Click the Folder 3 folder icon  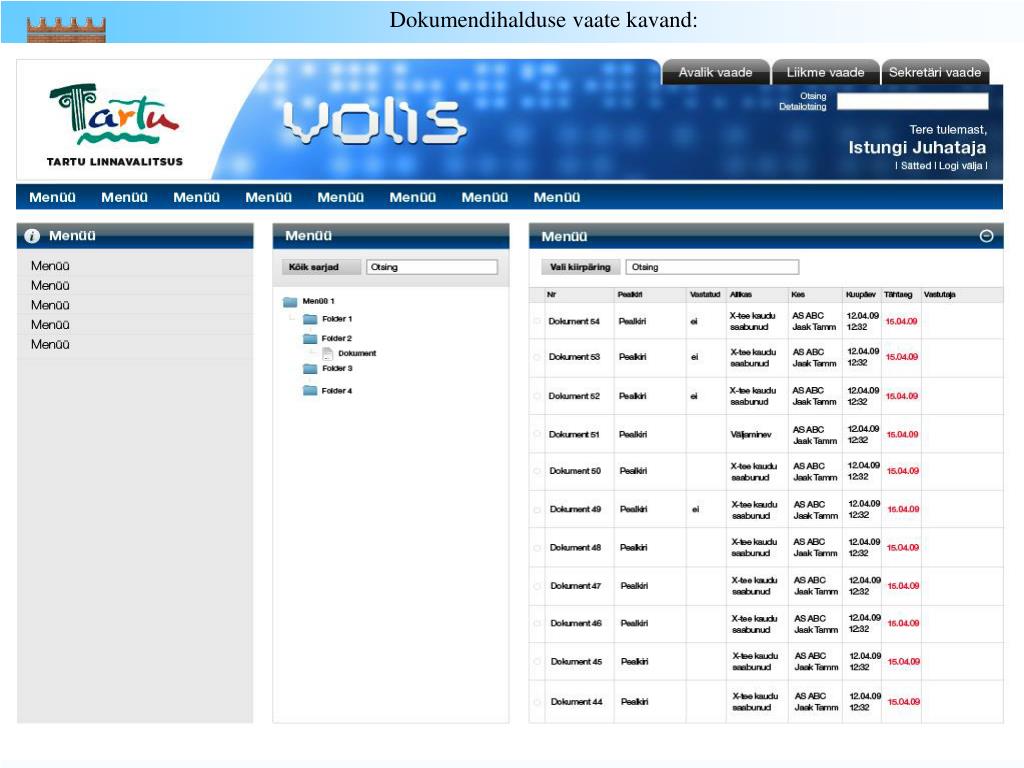(310, 369)
